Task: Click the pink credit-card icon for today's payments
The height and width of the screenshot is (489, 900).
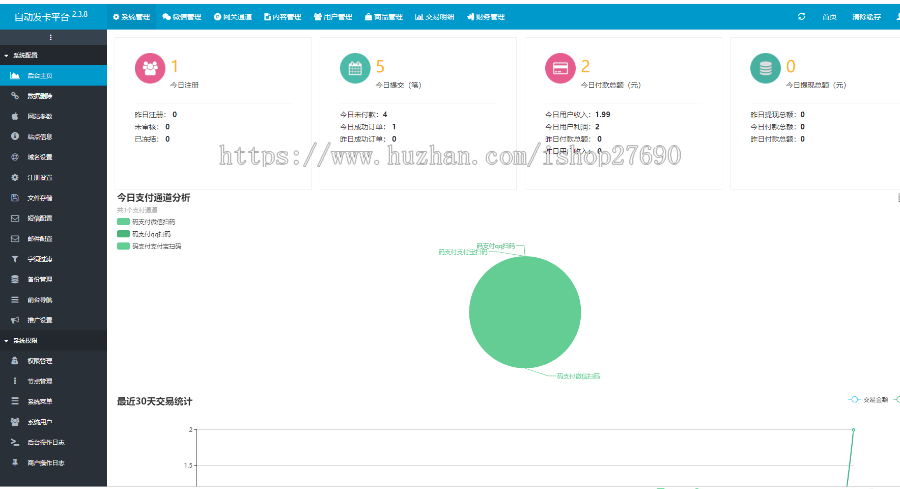Action: pos(560,68)
